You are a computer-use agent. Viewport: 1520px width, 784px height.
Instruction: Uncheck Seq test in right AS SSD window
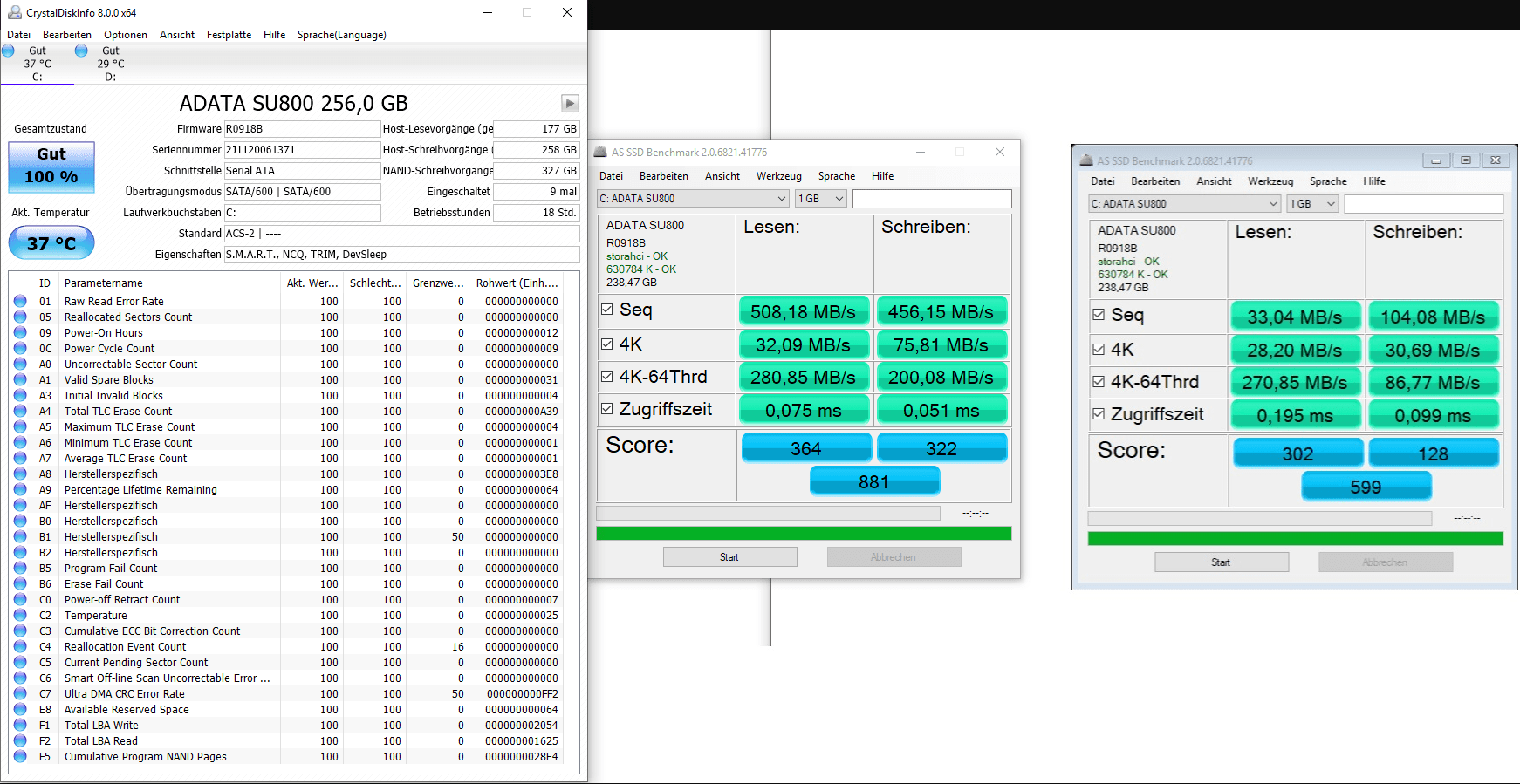click(1099, 314)
